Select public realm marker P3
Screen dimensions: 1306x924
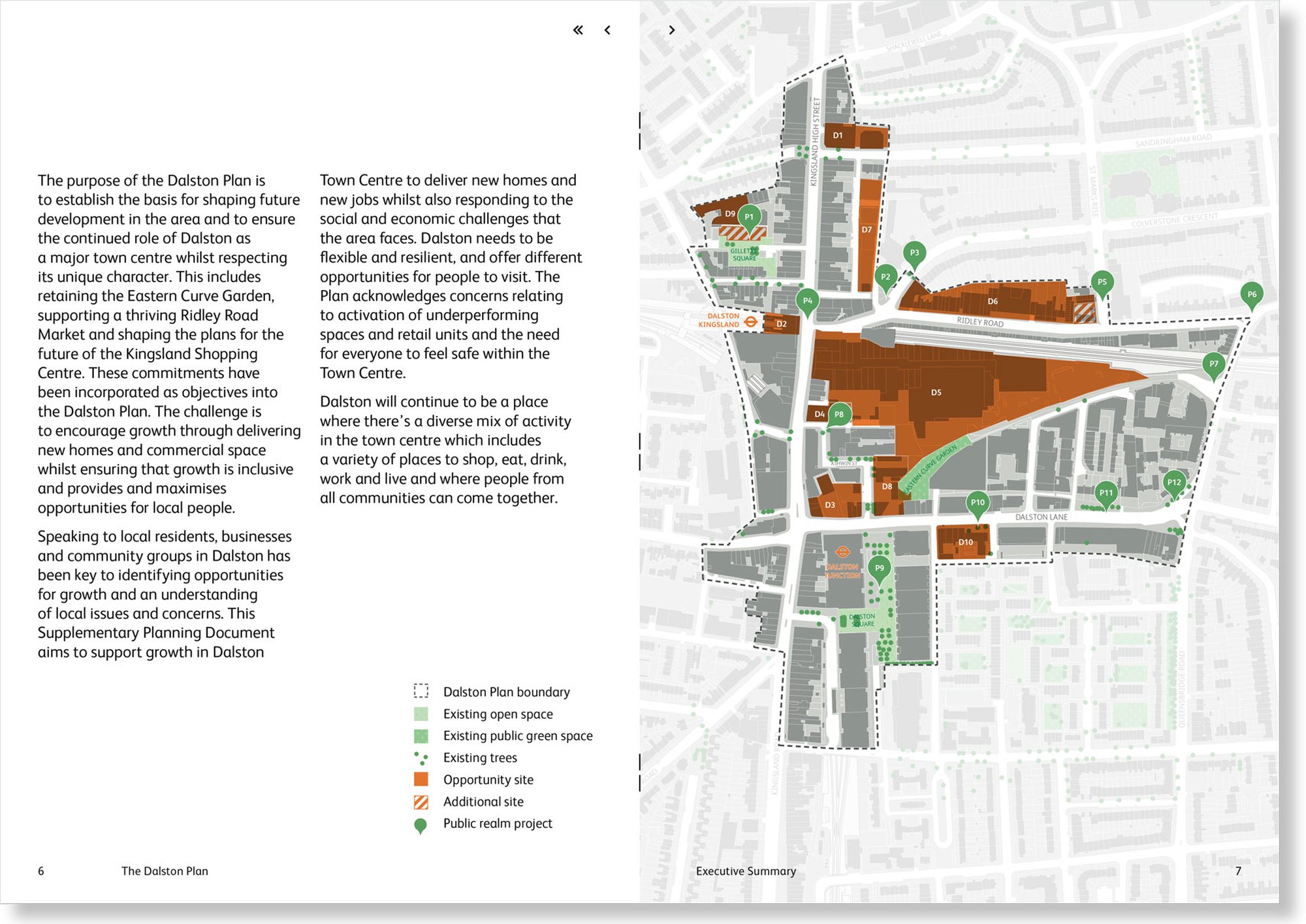[x=914, y=253]
